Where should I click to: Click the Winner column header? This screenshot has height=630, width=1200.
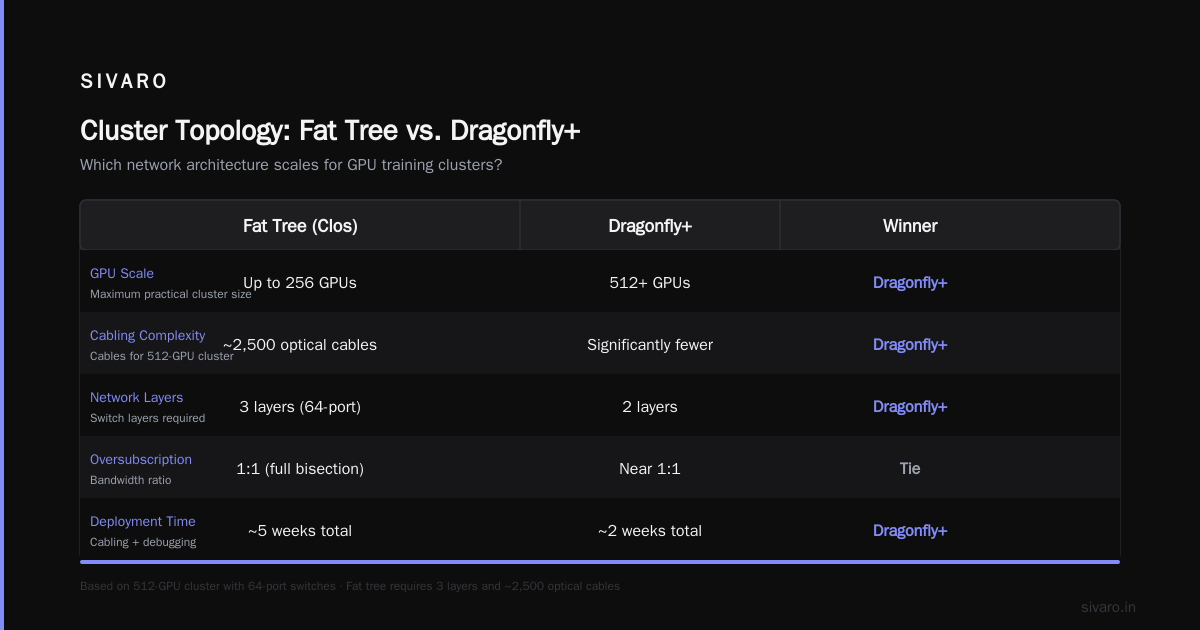pos(910,226)
